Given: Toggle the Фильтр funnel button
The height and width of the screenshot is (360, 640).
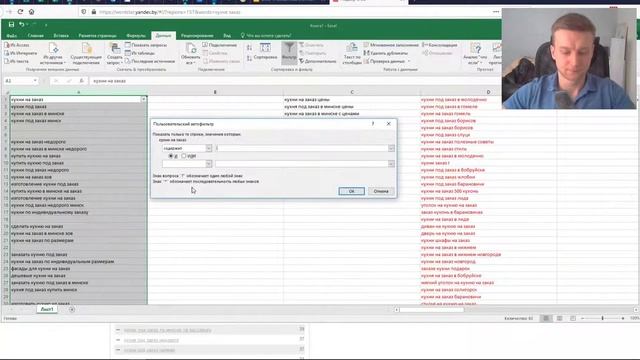Looking at the screenshot, I should (289, 52).
